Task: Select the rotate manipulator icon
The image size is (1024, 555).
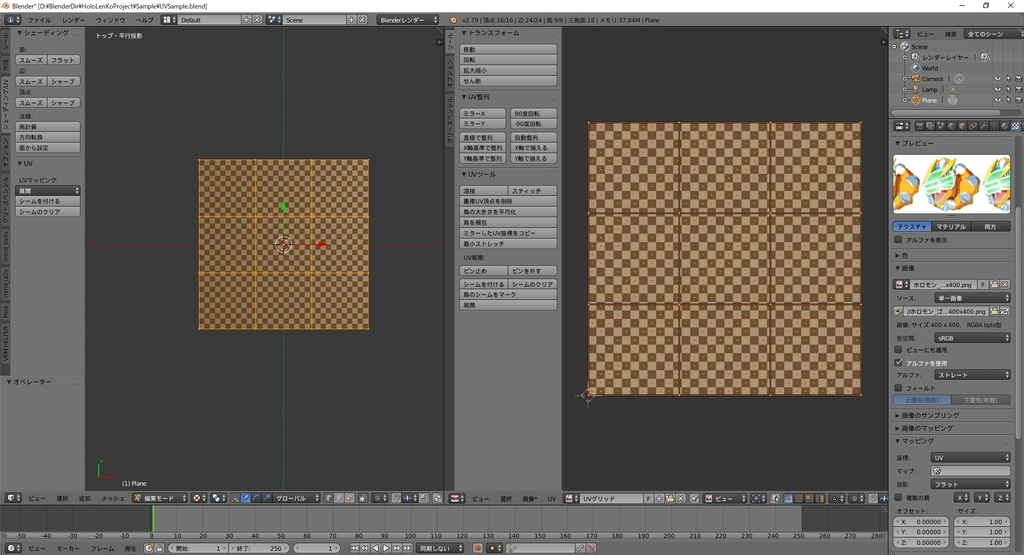Action: pyautogui.click(x=256, y=498)
